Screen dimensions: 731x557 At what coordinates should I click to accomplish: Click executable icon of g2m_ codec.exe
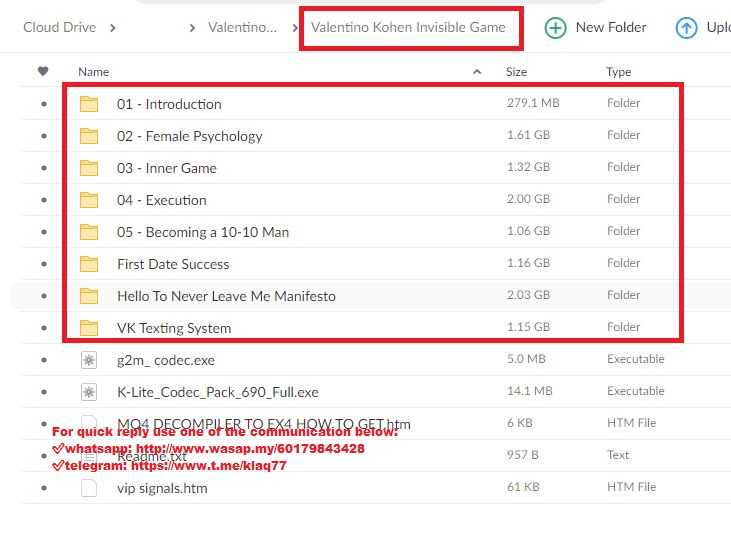pos(89,360)
